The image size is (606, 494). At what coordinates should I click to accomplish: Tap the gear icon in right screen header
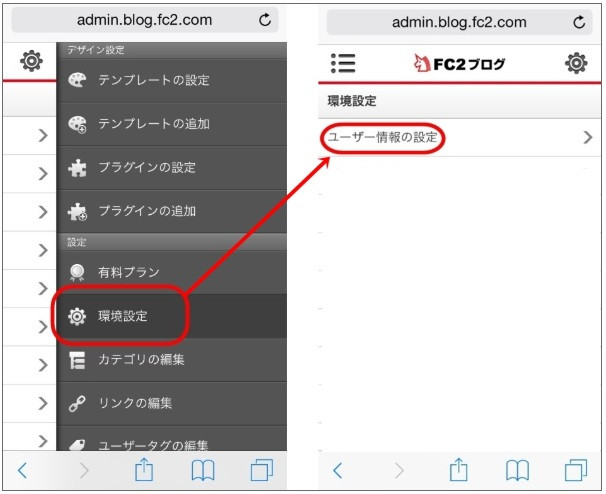[x=576, y=63]
